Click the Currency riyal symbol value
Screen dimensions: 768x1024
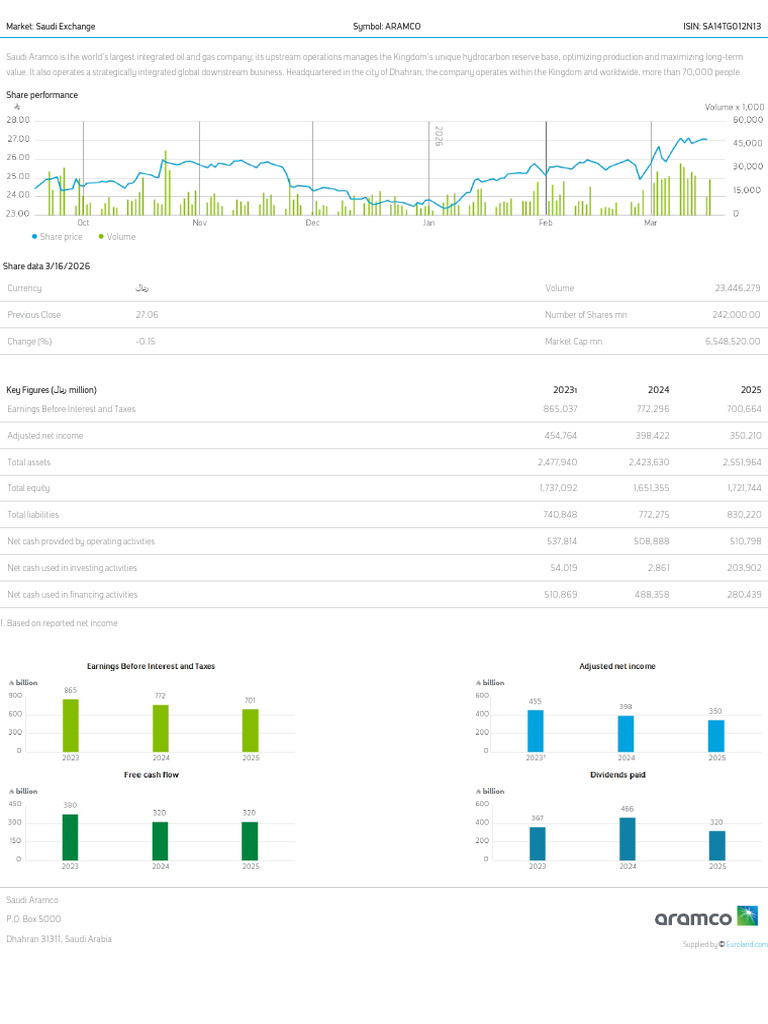[x=142, y=288]
